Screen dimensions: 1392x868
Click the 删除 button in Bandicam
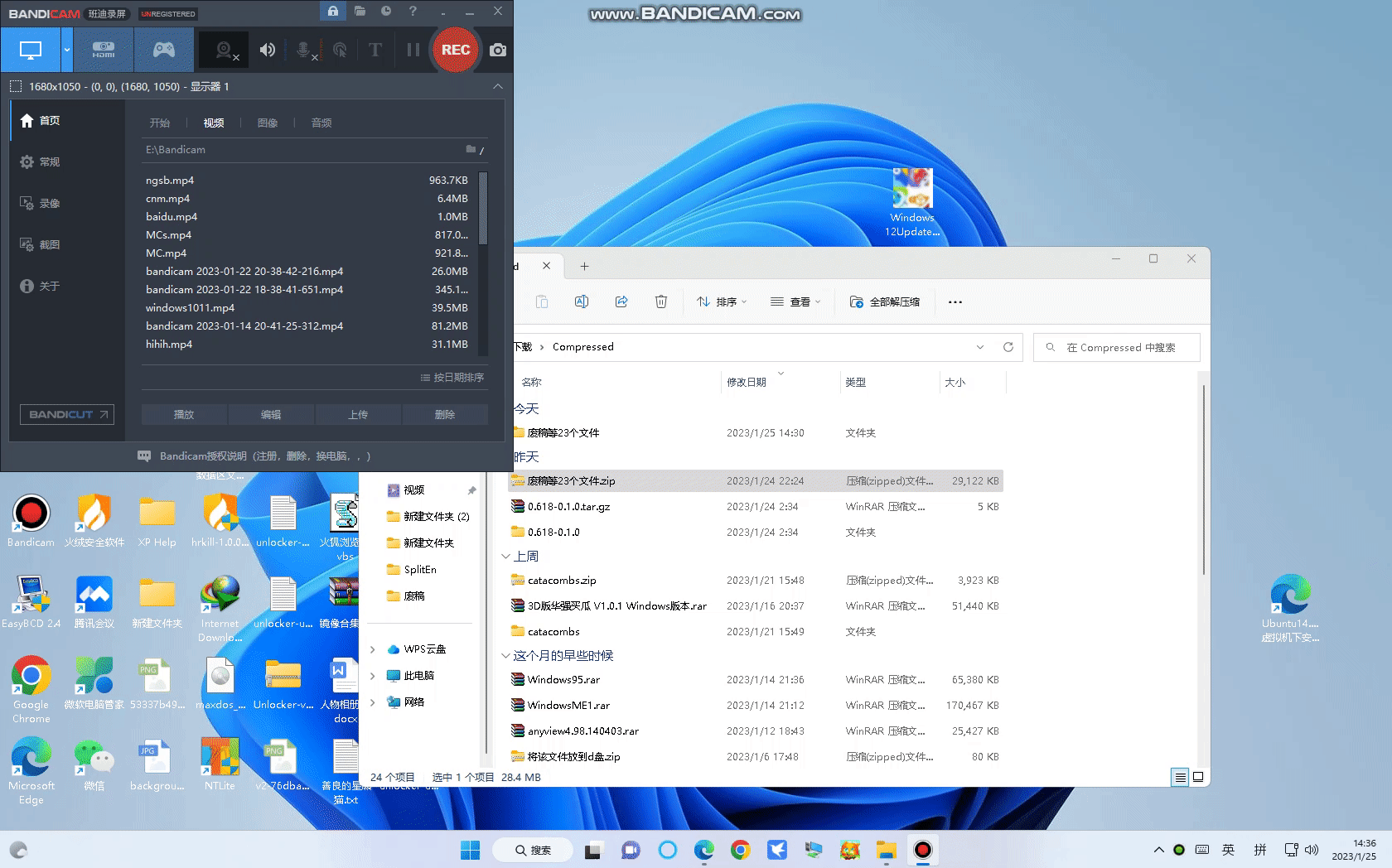445,415
